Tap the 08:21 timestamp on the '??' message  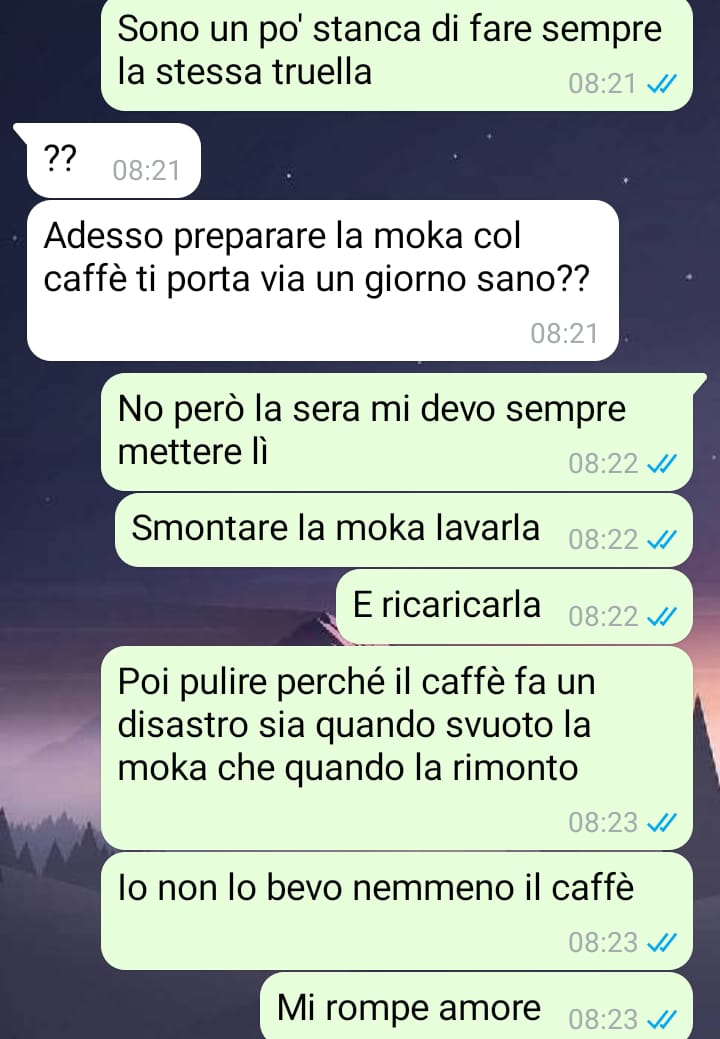[146, 171]
